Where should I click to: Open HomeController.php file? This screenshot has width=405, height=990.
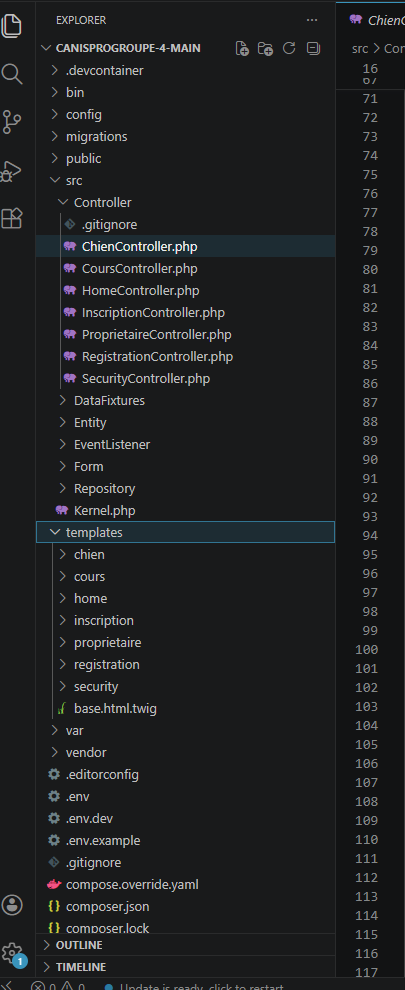pos(186,290)
